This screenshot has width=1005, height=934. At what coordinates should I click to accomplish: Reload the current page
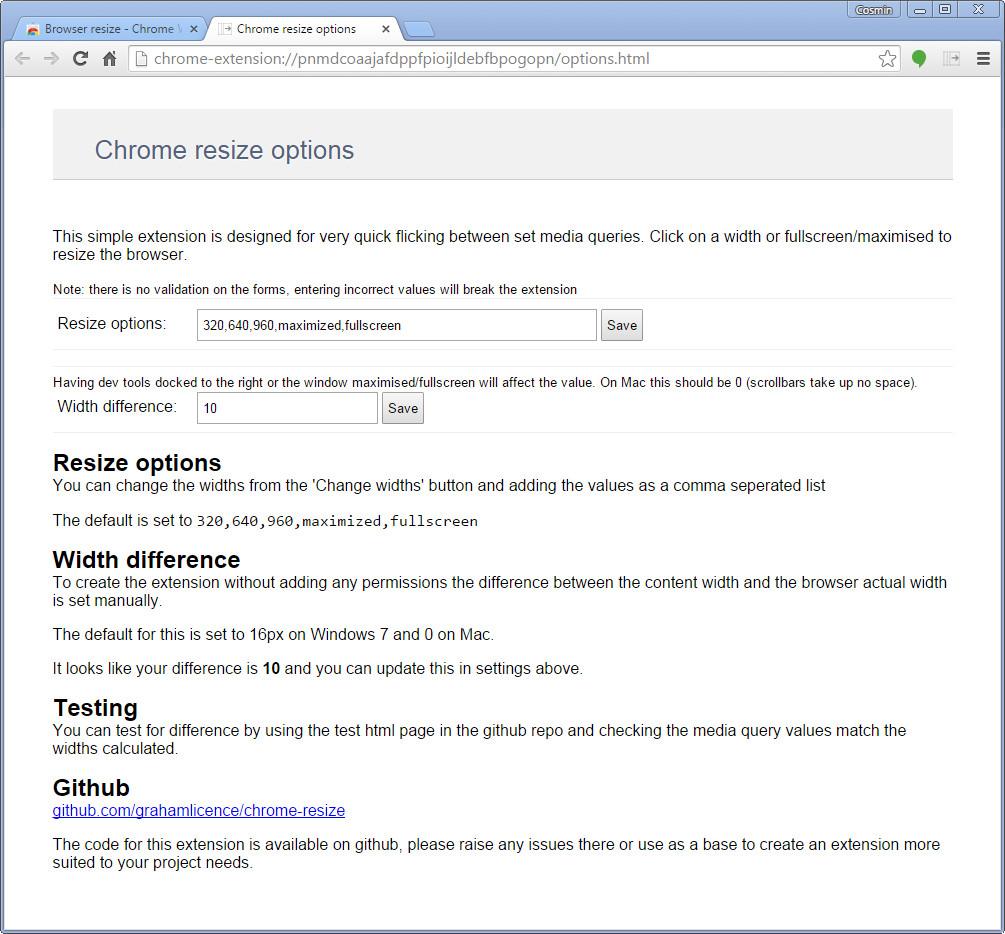pos(80,59)
